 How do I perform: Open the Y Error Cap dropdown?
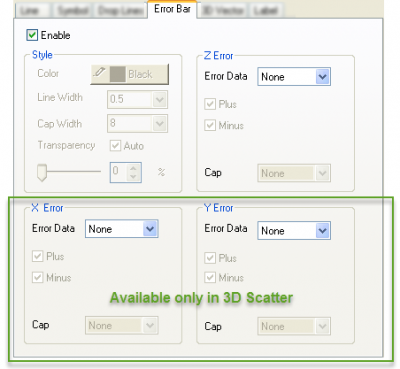pyautogui.click(x=294, y=326)
